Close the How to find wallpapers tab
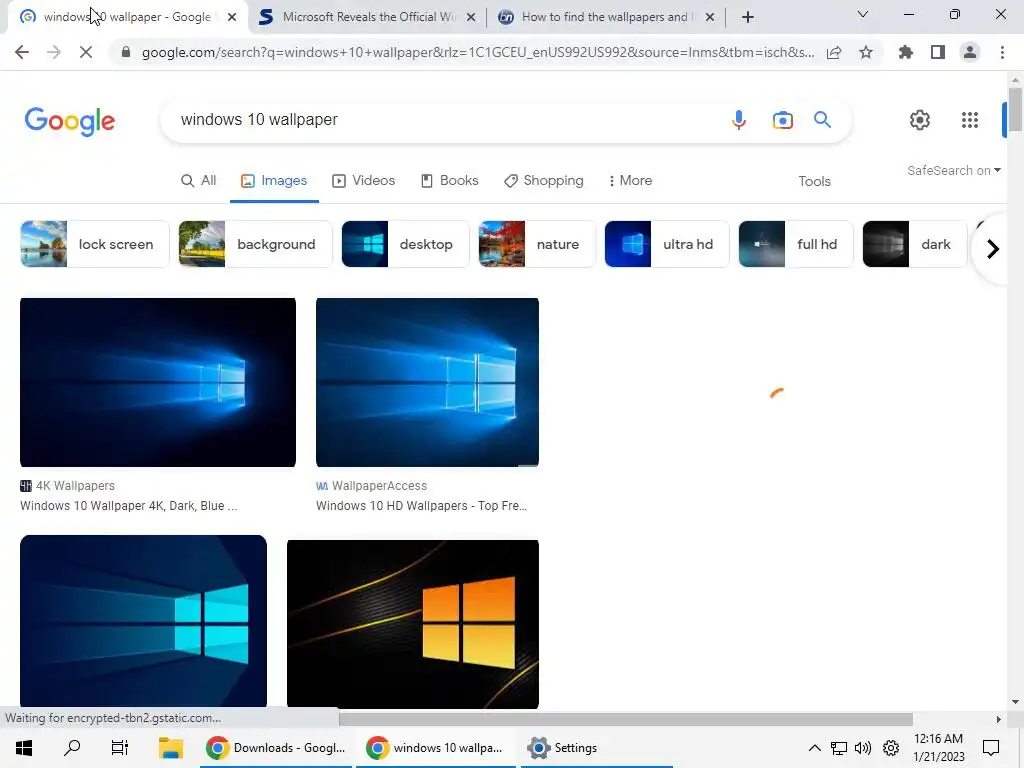 click(710, 17)
